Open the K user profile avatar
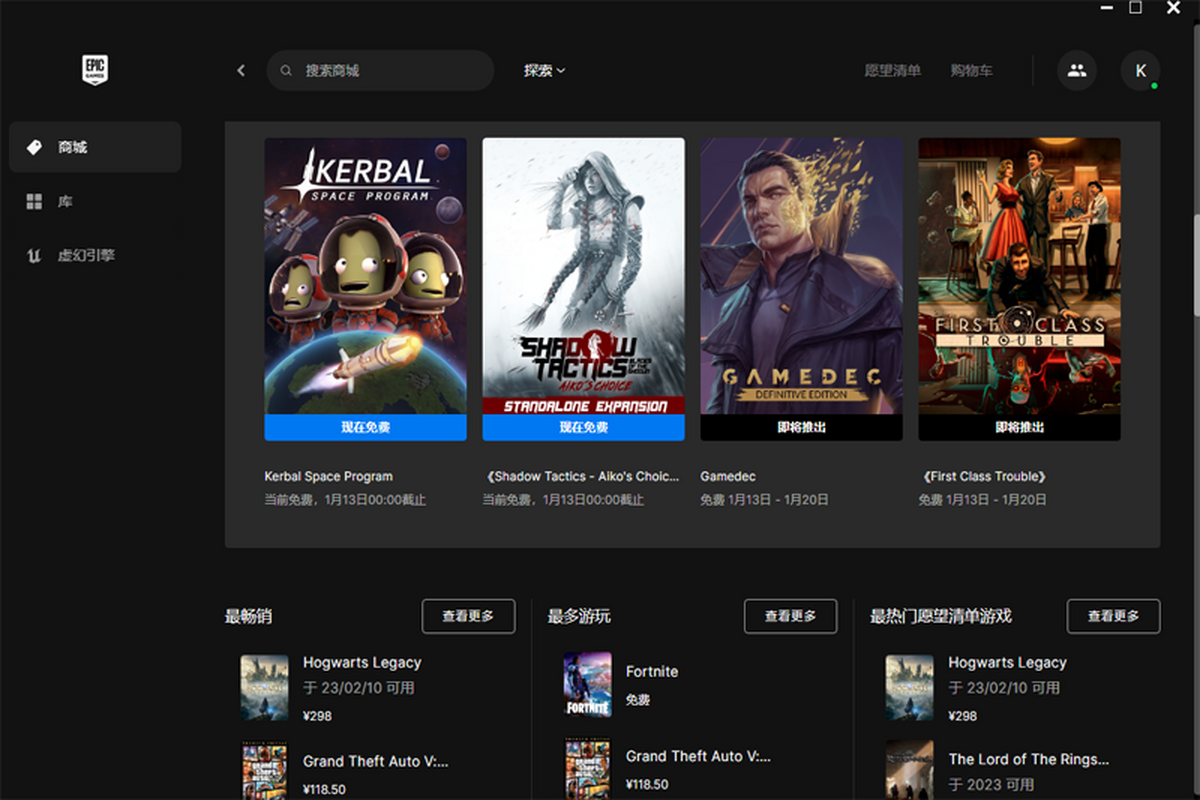1200x800 pixels. 1140,71
